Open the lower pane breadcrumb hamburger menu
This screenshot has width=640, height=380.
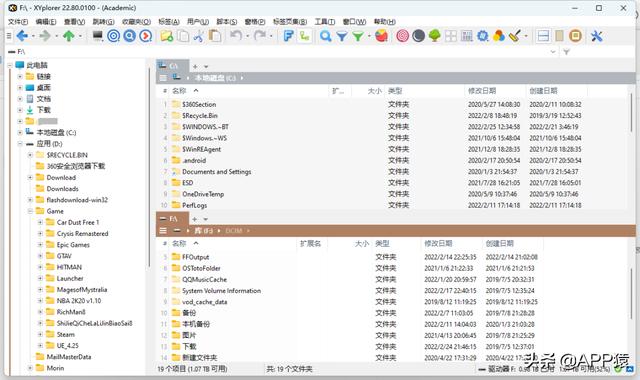pos(163,231)
